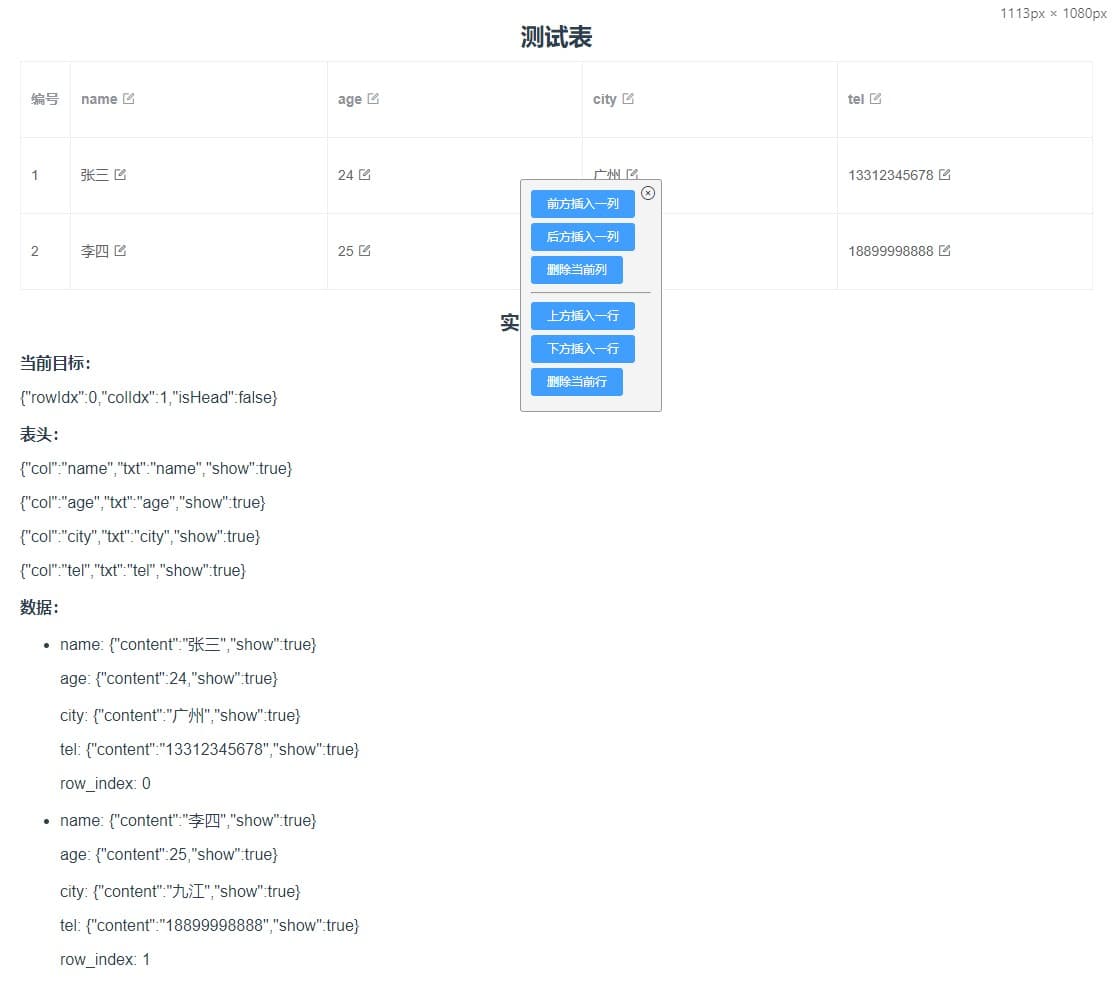
Task: Edit the 李四 name cell icon
Action: (120, 251)
